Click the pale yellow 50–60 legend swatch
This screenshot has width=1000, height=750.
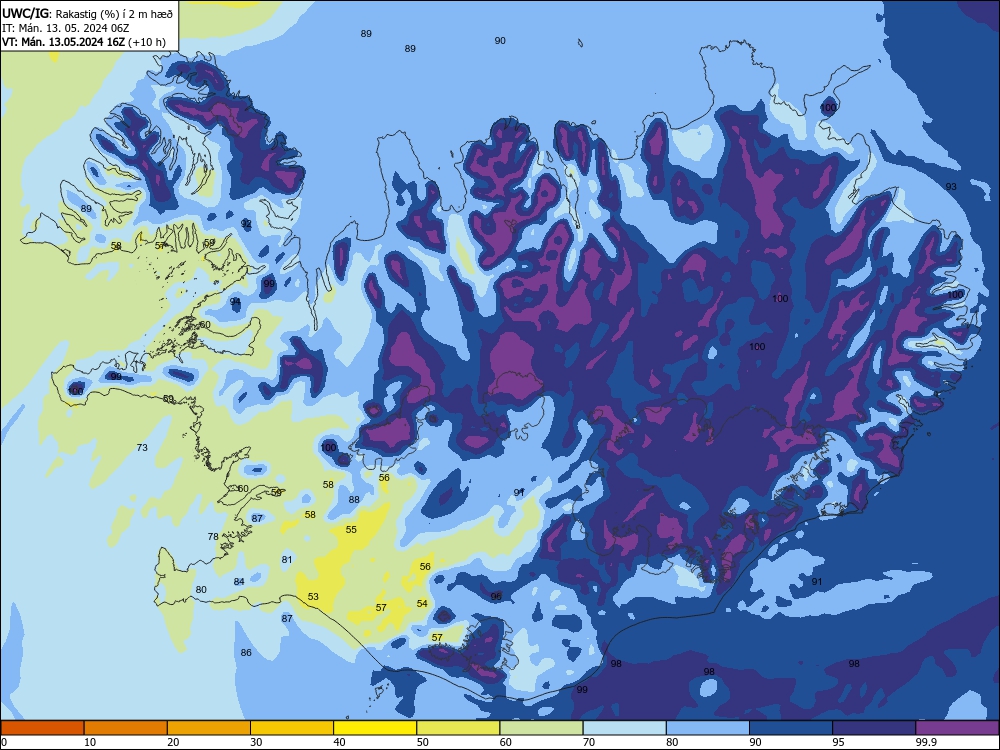pyautogui.click(x=458, y=728)
